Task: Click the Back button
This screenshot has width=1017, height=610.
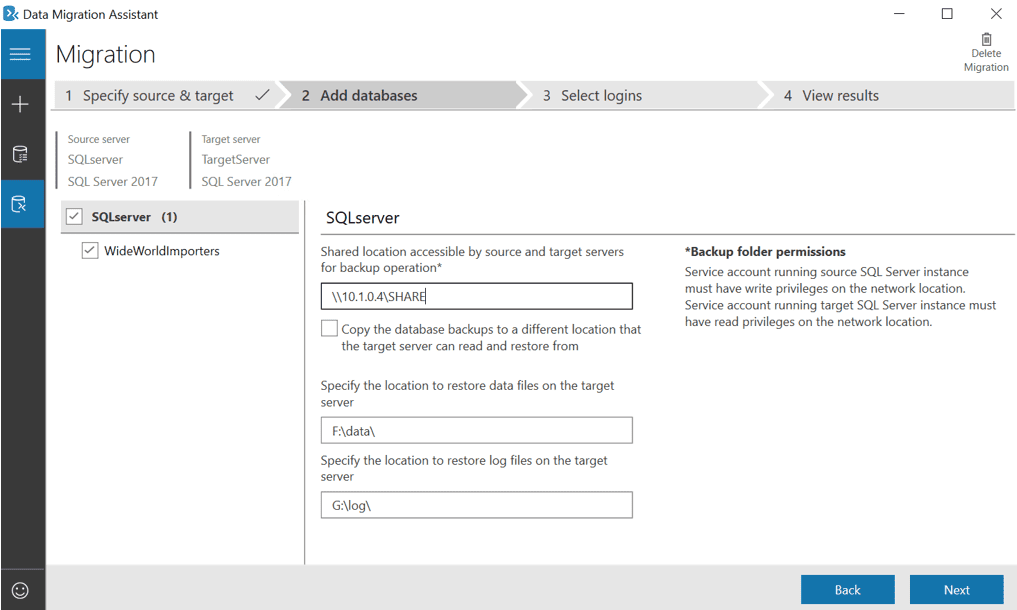Action: pyautogui.click(x=848, y=590)
